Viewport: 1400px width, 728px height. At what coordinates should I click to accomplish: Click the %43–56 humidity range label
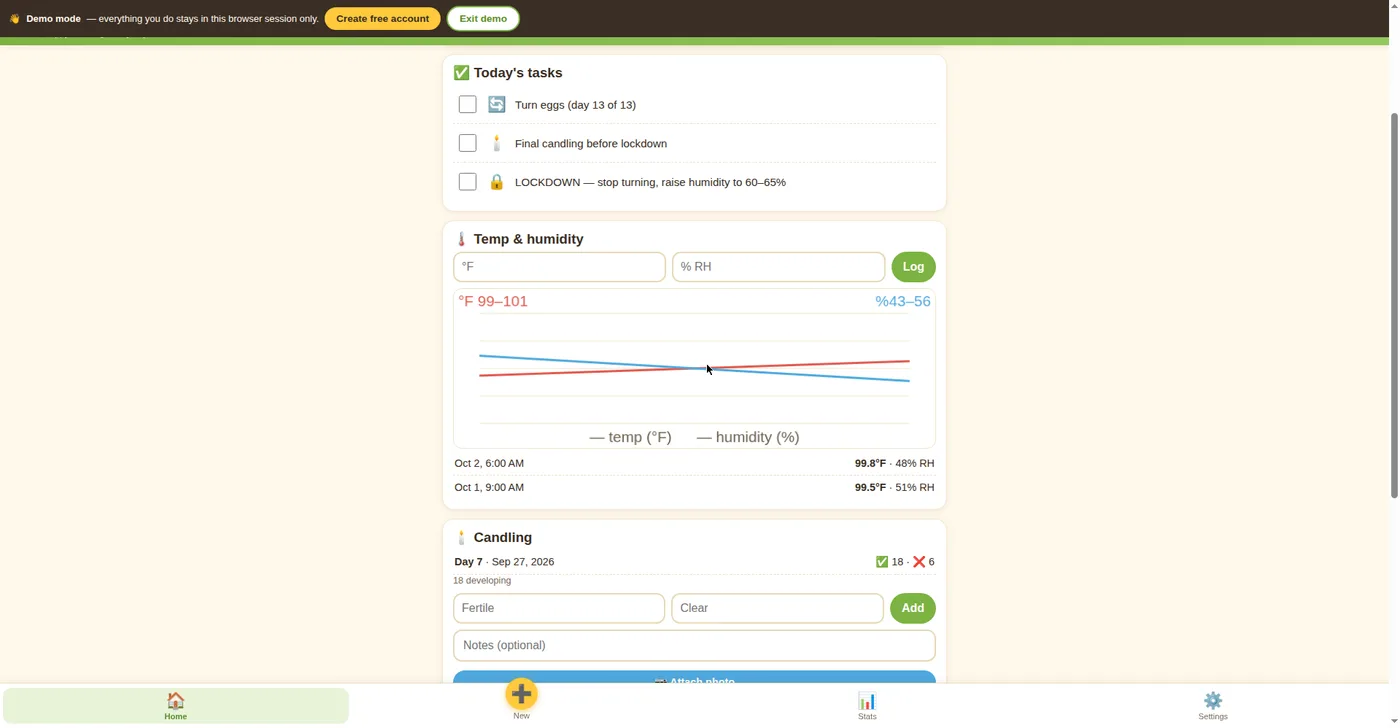click(x=903, y=301)
